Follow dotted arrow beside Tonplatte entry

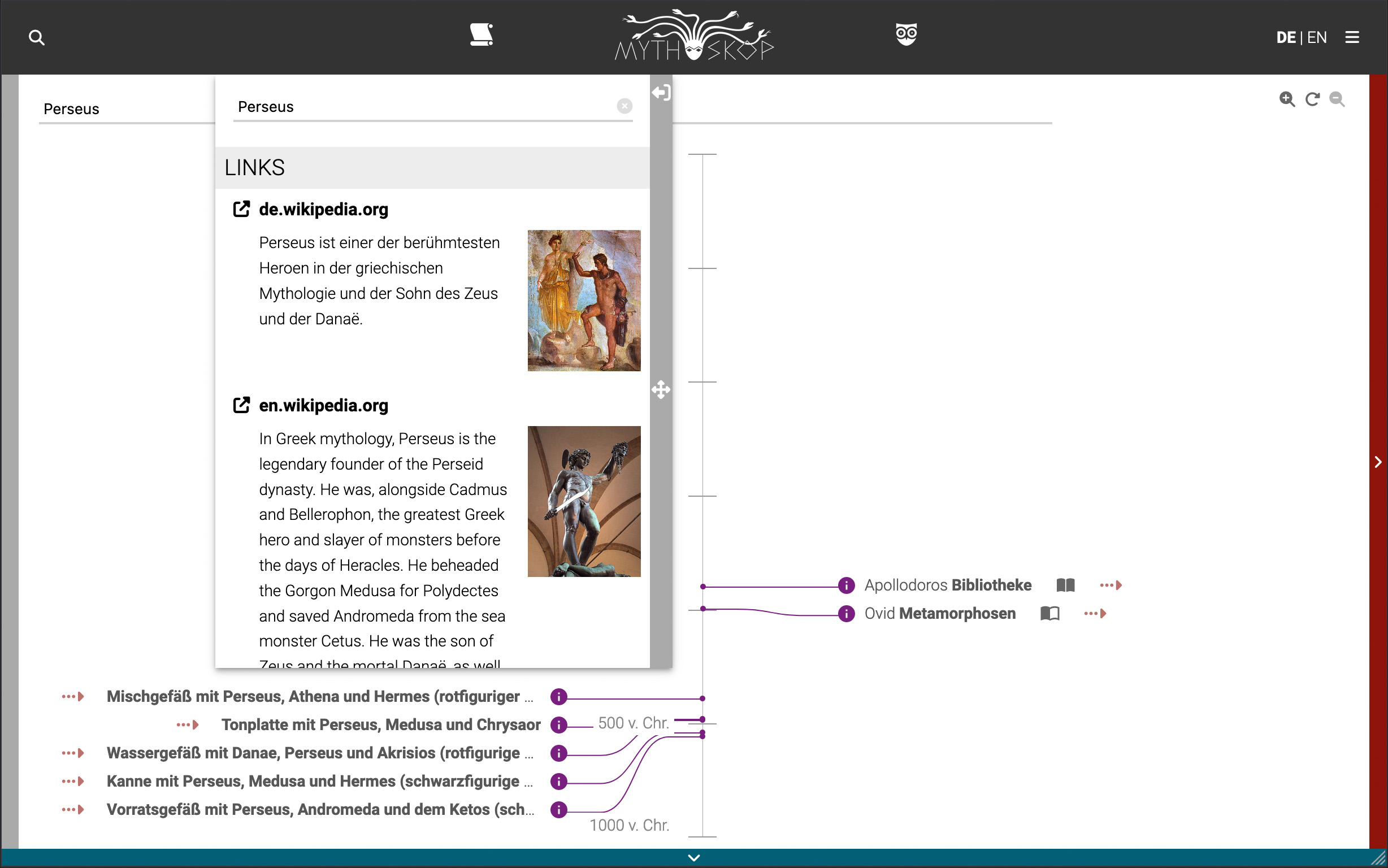pos(188,724)
